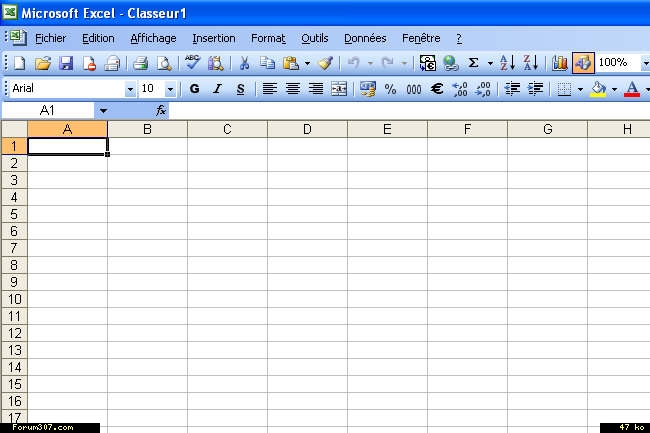The height and width of the screenshot is (433, 650).
Task: Toggle underline with the S button
Action: point(240,89)
